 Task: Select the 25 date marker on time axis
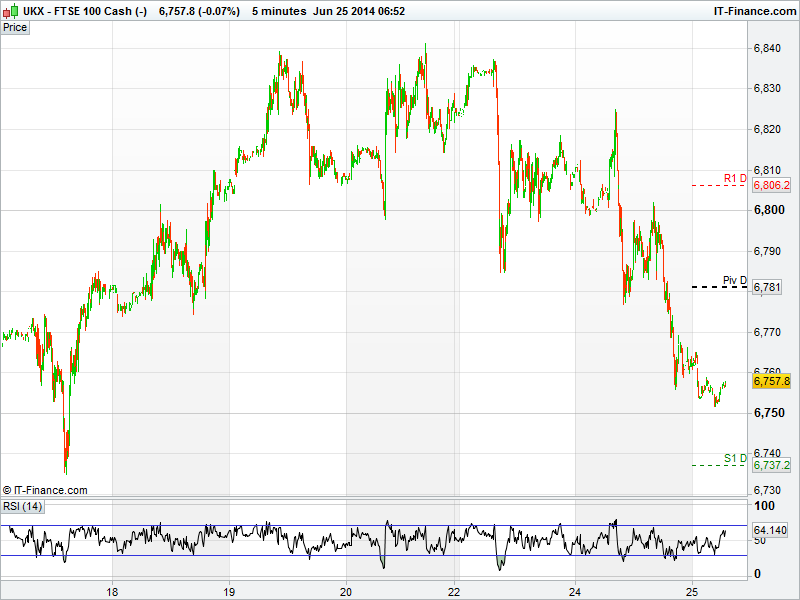(x=692, y=590)
